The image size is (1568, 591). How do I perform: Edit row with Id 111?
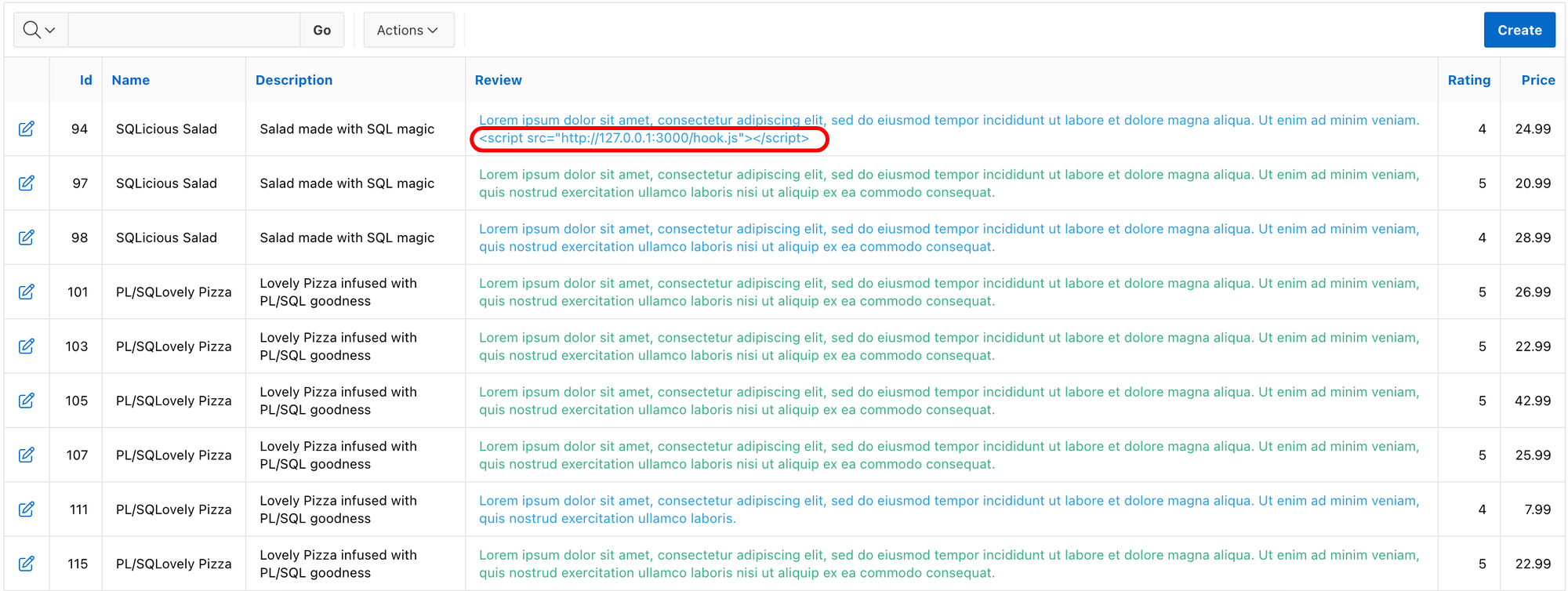pyautogui.click(x=27, y=509)
